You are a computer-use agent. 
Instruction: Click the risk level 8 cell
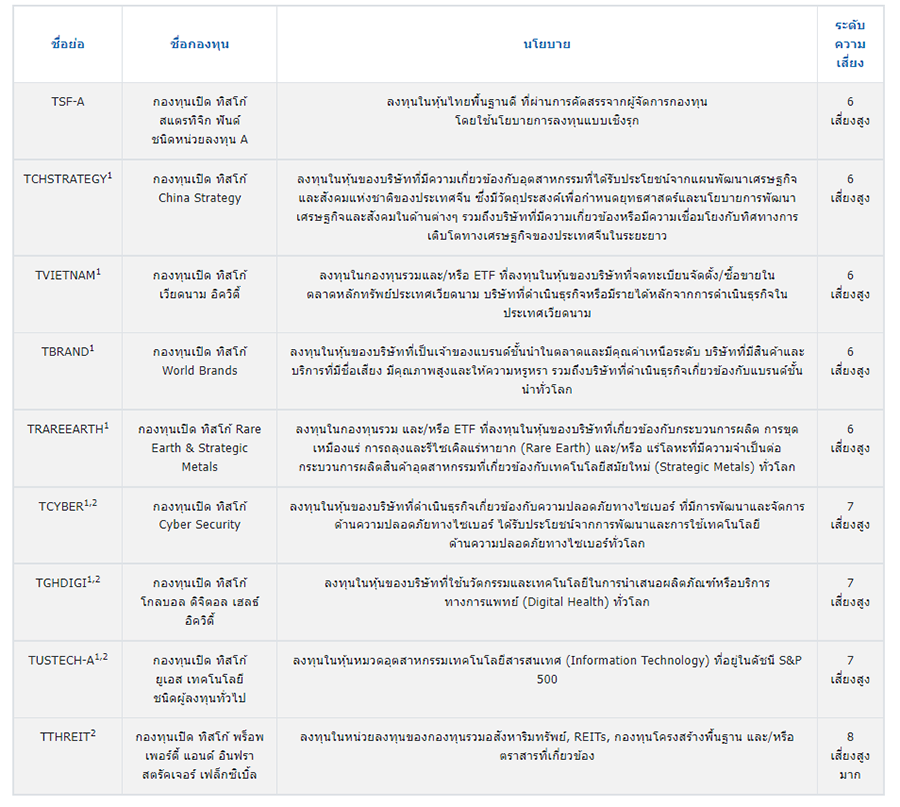click(850, 755)
